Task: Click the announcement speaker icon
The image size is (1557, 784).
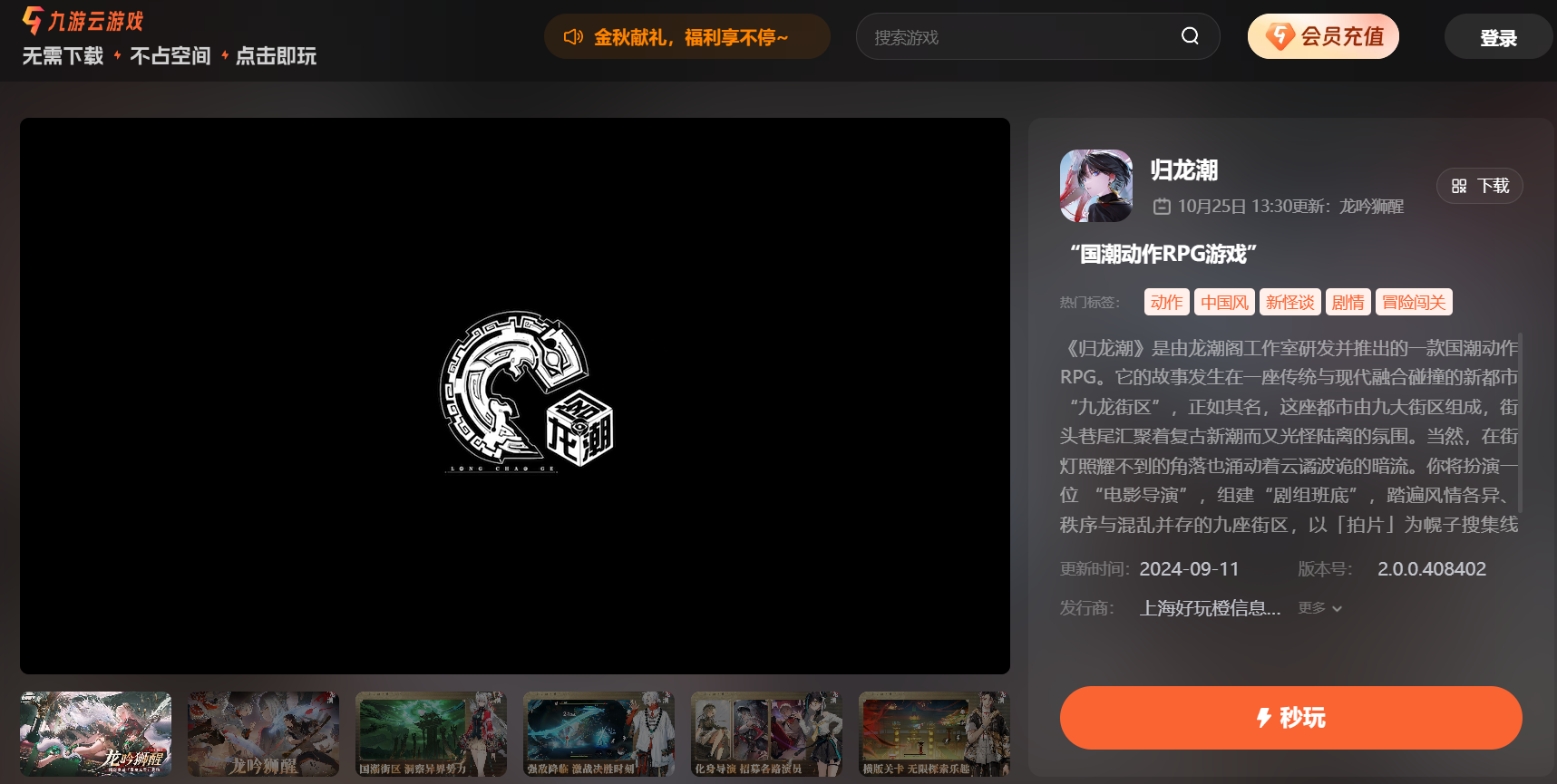Action: pos(573,37)
